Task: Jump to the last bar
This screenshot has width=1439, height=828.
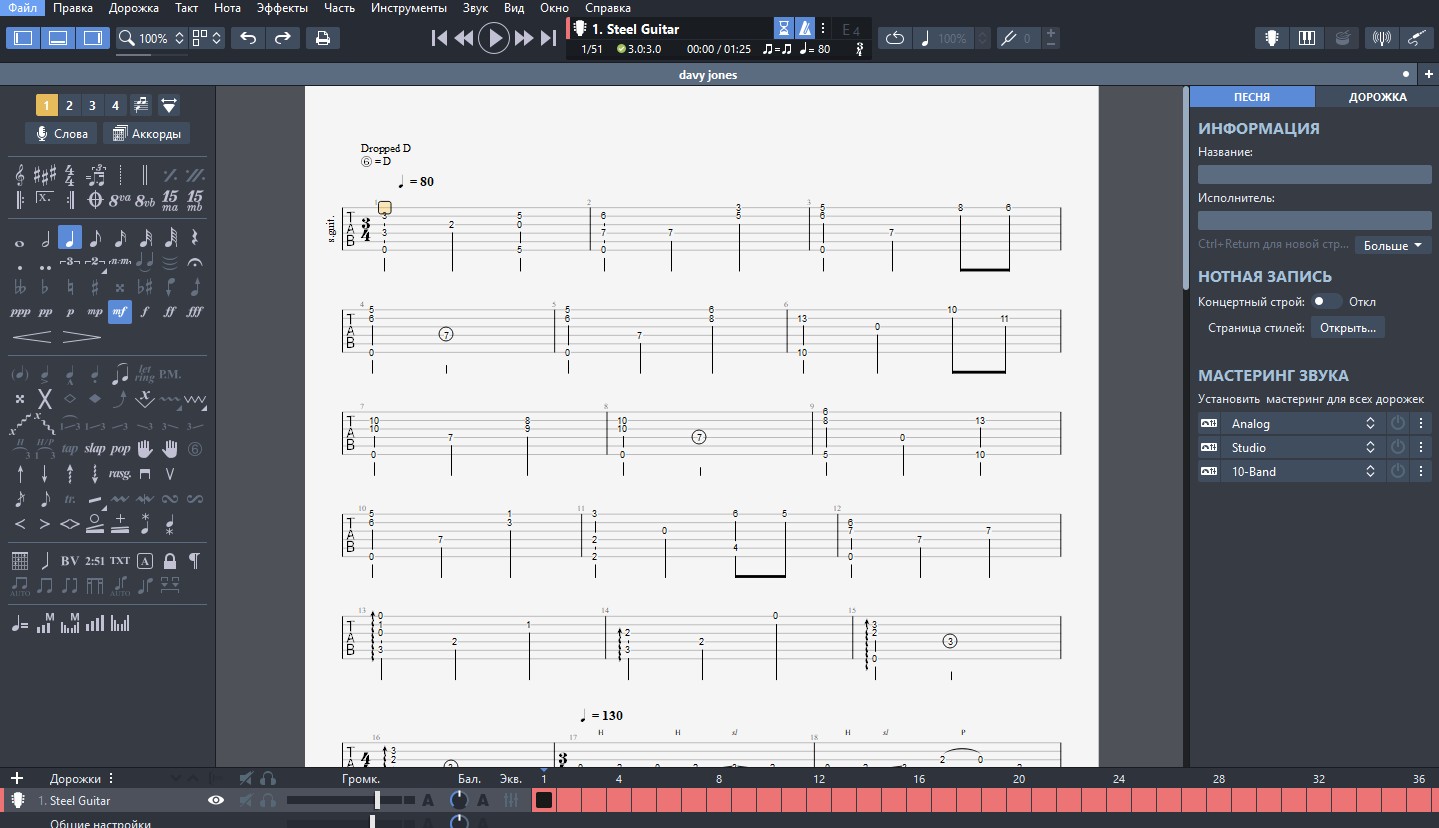Action: pyautogui.click(x=548, y=38)
